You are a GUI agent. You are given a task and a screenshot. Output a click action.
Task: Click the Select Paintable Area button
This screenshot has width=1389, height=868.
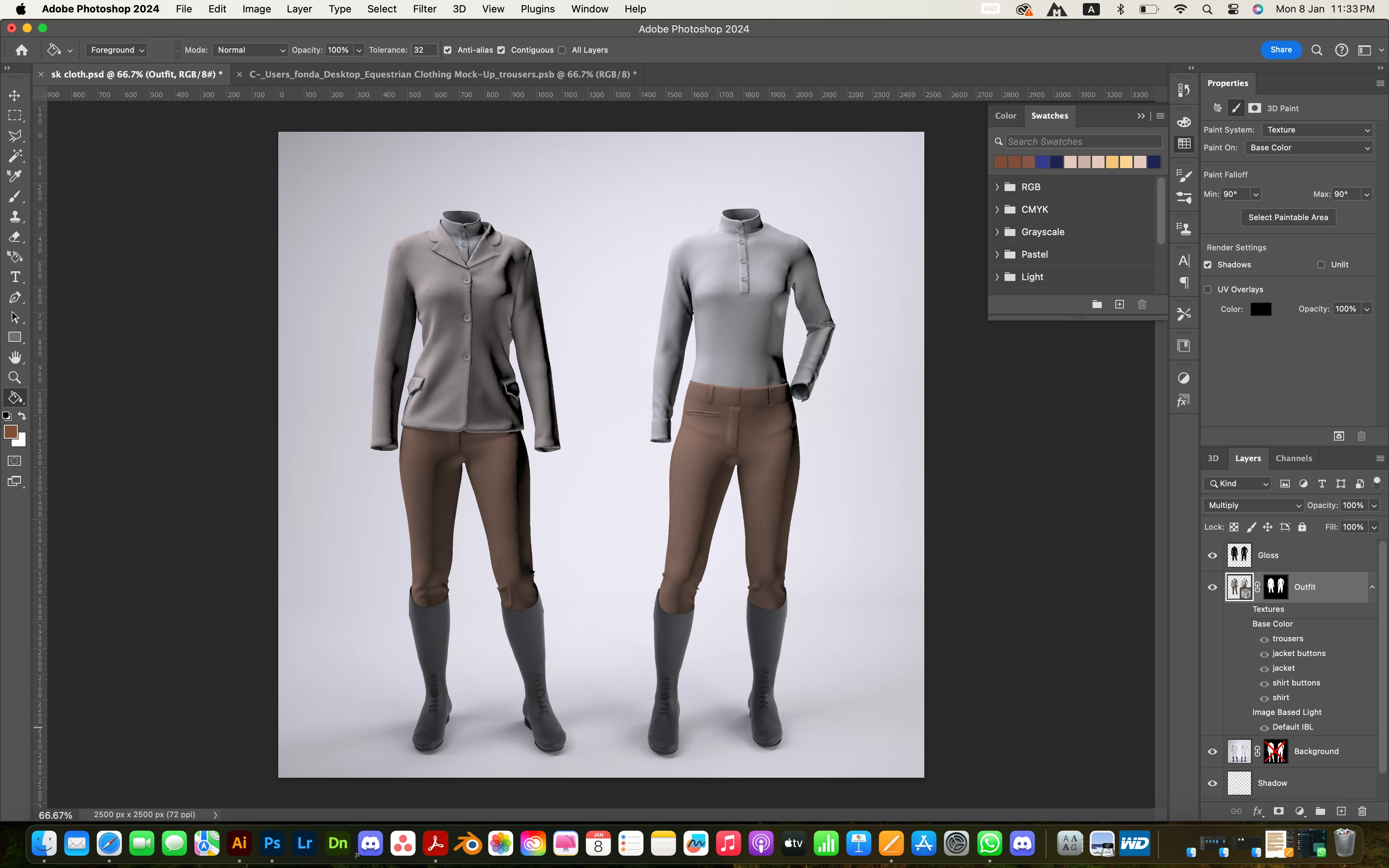coord(1288,217)
